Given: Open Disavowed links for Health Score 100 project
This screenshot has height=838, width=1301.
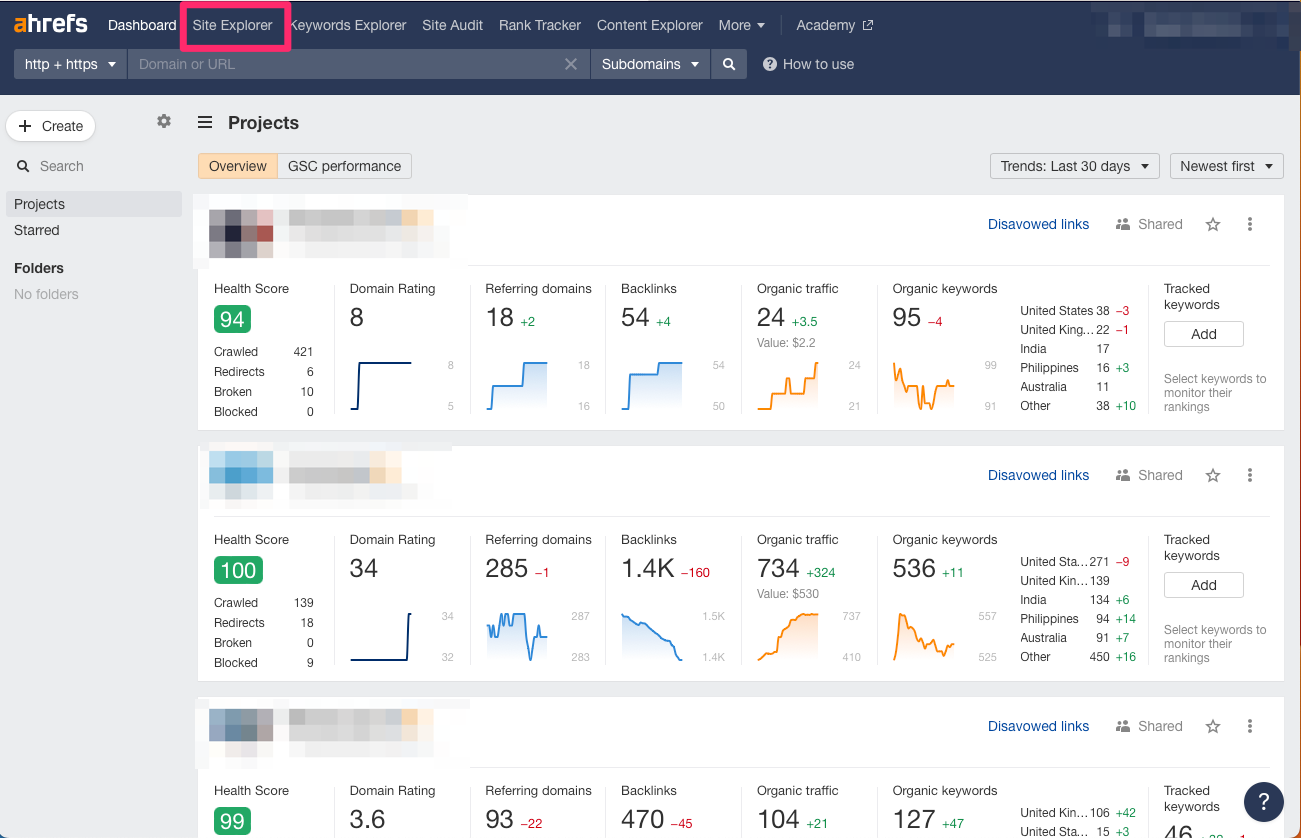Looking at the screenshot, I should click(x=1038, y=475).
